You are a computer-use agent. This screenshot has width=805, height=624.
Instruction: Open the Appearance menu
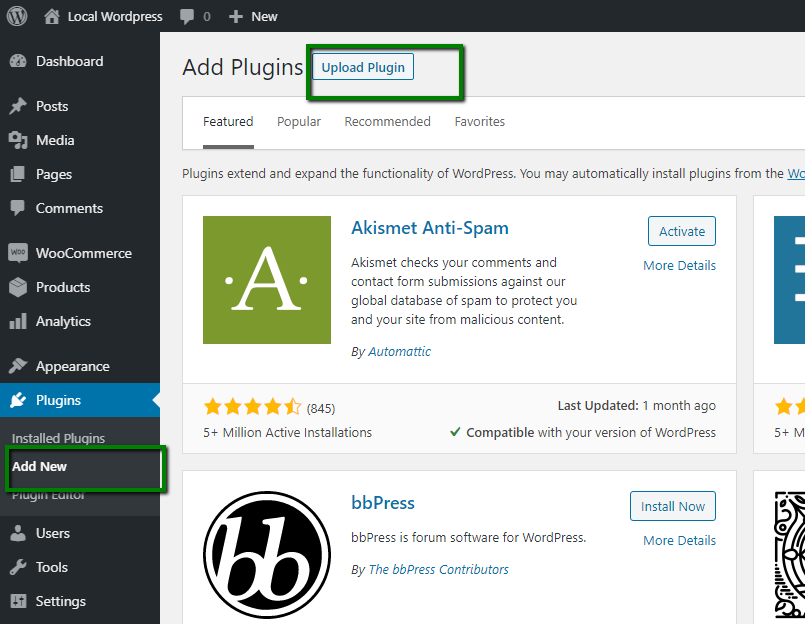pyautogui.click(x=80, y=366)
